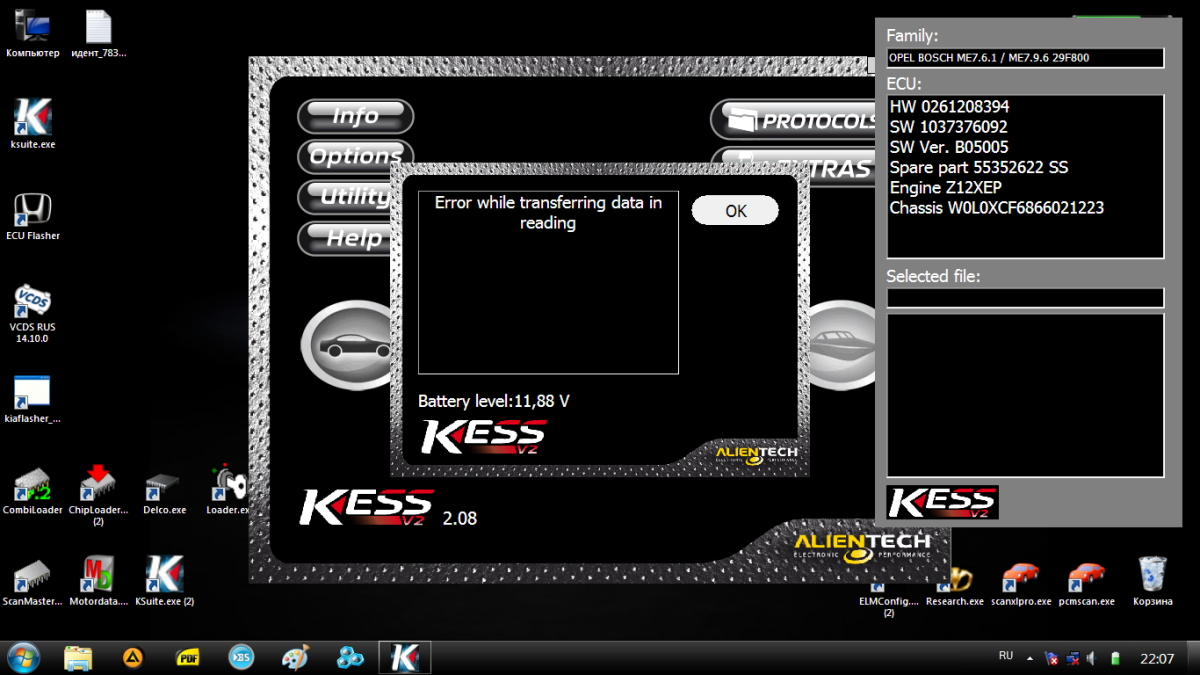The image size is (1200, 675).
Task: Click the Utility button in KESS
Action: pyautogui.click(x=346, y=197)
